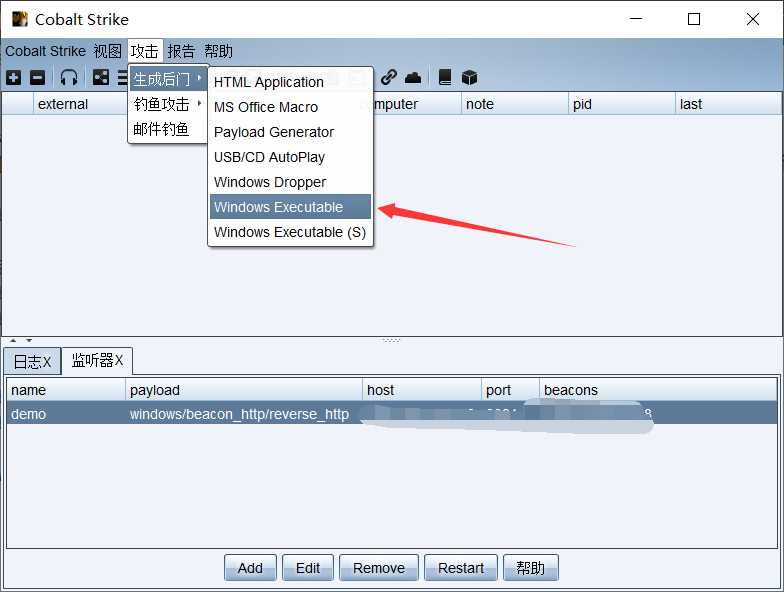Click the Cobalt Strike title bar logo
Screen dimensions: 784x592
[x=20, y=19]
